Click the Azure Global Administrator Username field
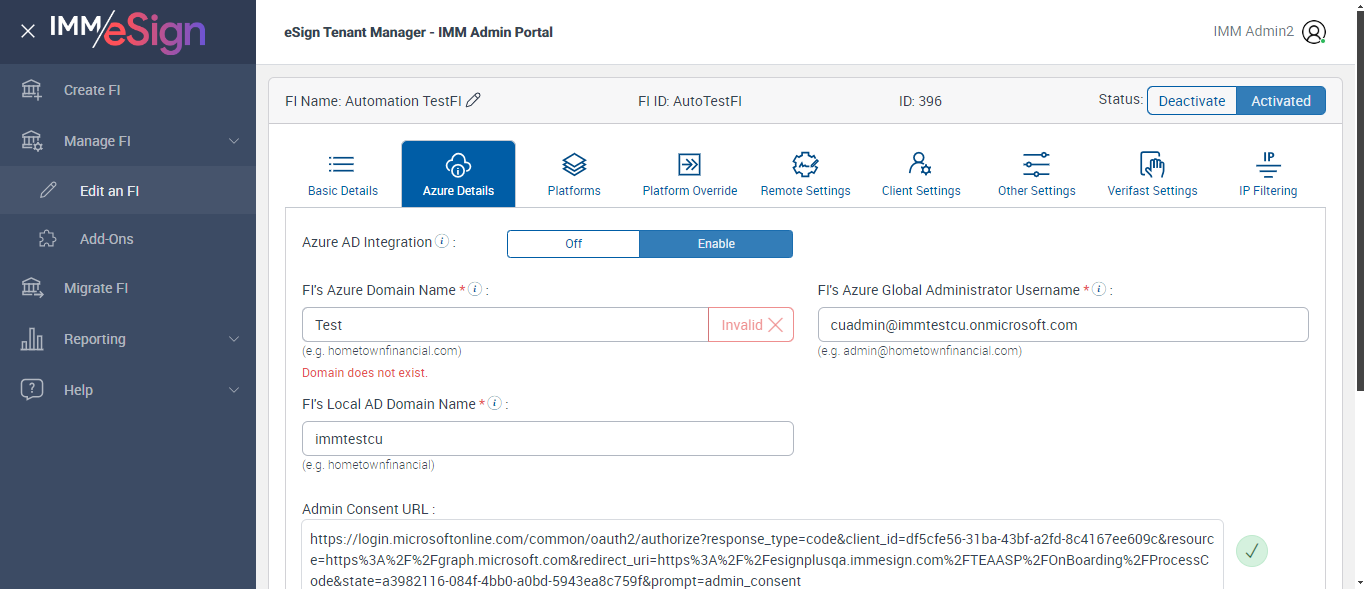Viewport: 1366px width, 589px height. (1063, 325)
